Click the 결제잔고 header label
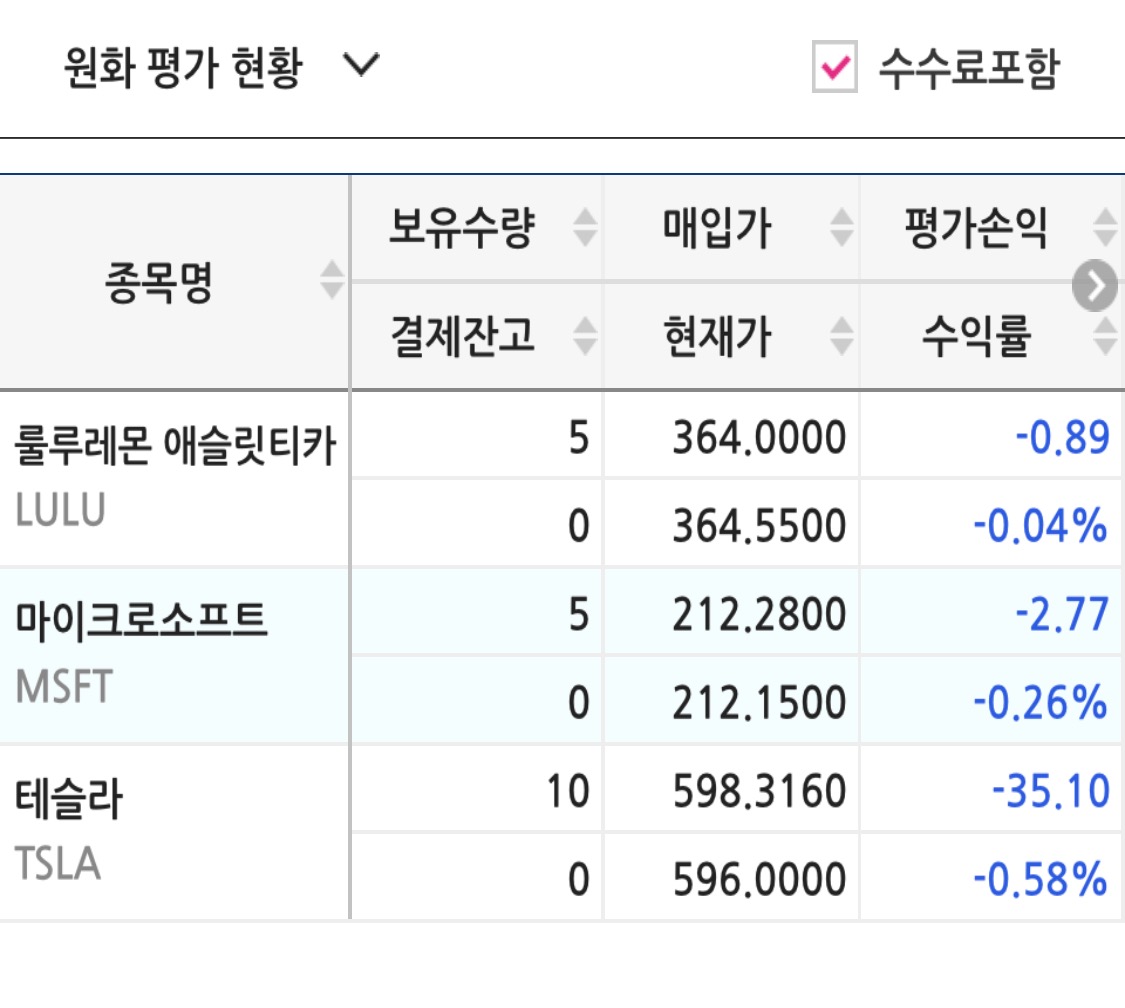 (x=463, y=336)
